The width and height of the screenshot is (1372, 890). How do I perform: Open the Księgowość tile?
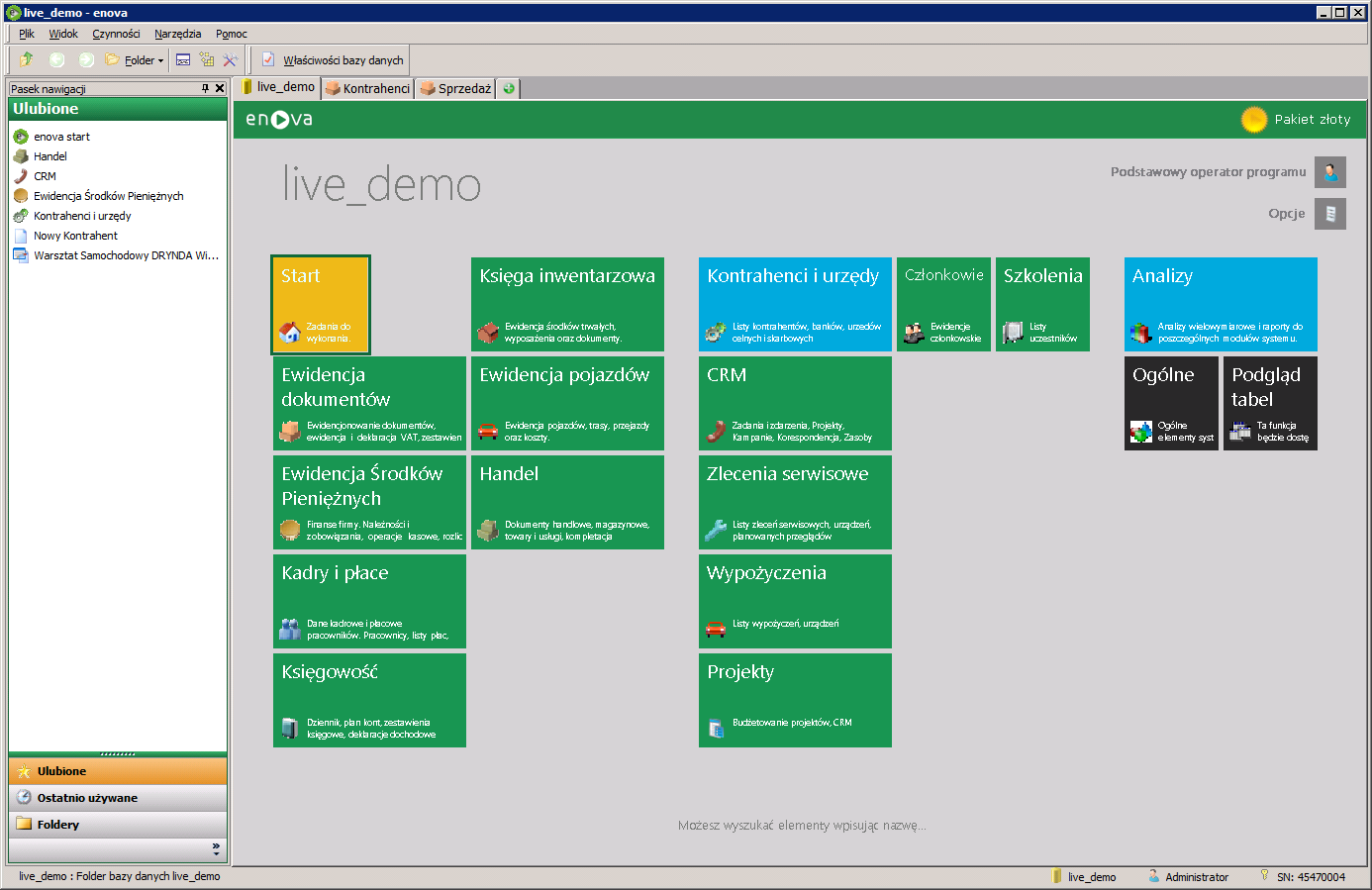369,700
